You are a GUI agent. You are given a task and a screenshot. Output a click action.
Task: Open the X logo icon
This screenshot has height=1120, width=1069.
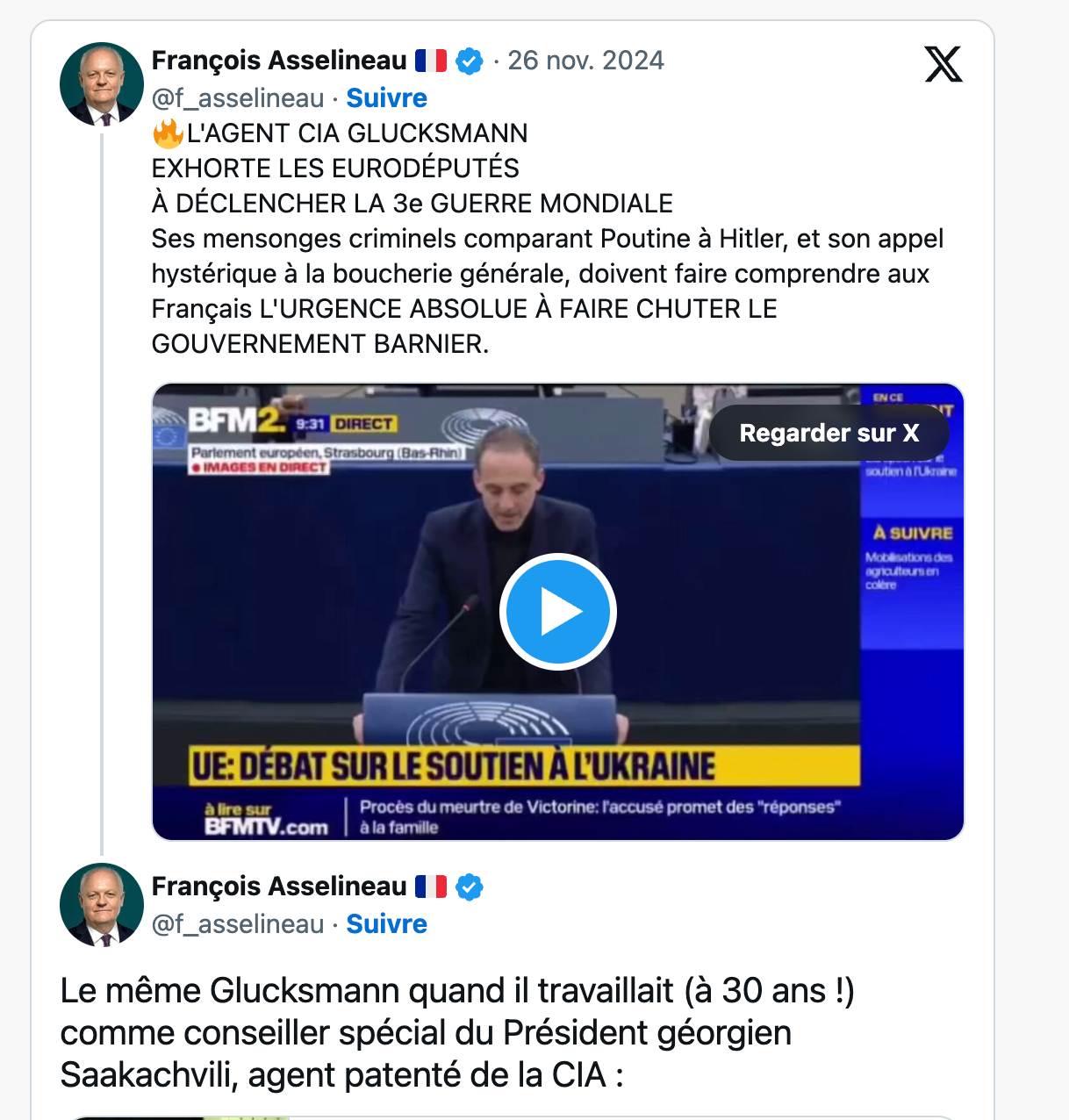pos(943,64)
